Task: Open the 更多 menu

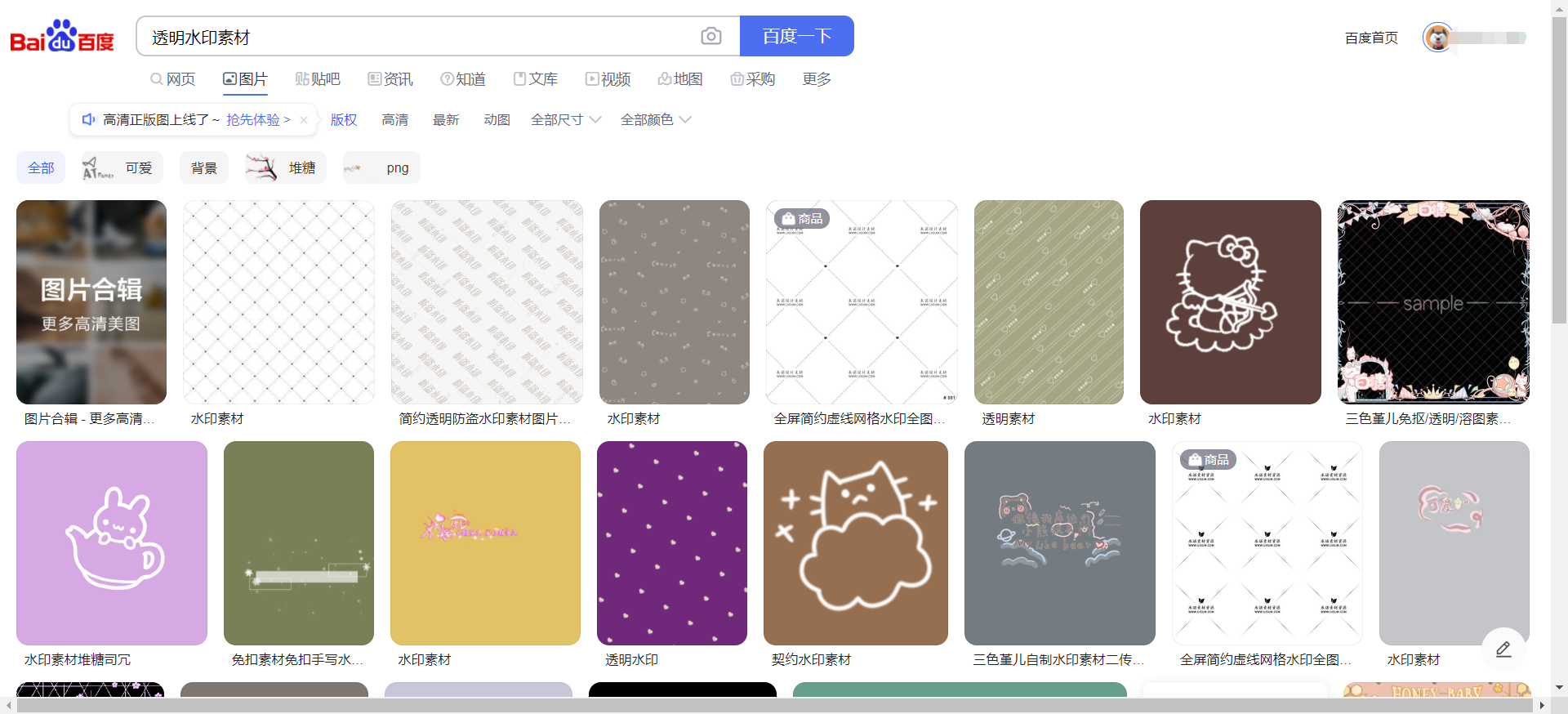Action: [x=817, y=79]
